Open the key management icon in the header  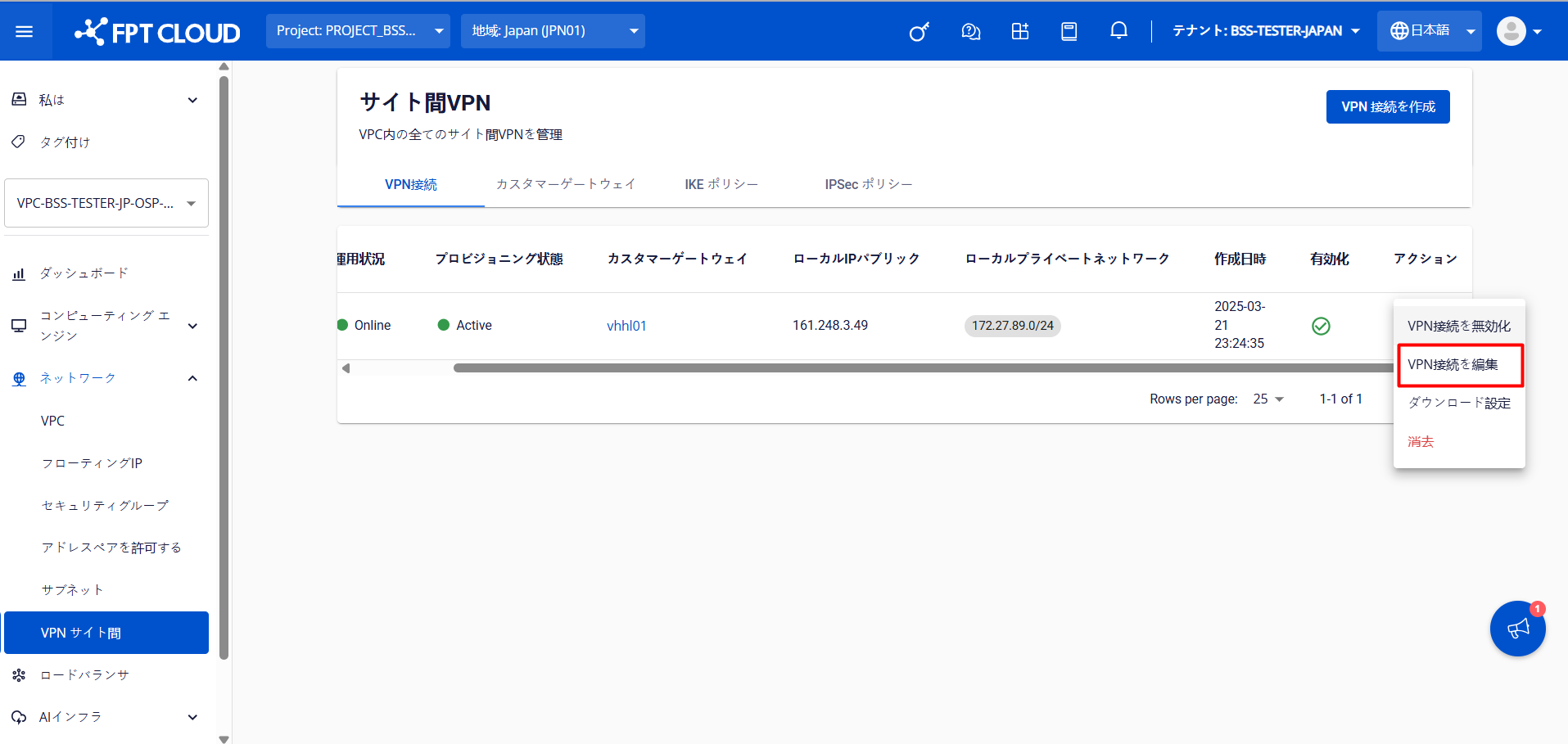pyautogui.click(x=920, y=31)
